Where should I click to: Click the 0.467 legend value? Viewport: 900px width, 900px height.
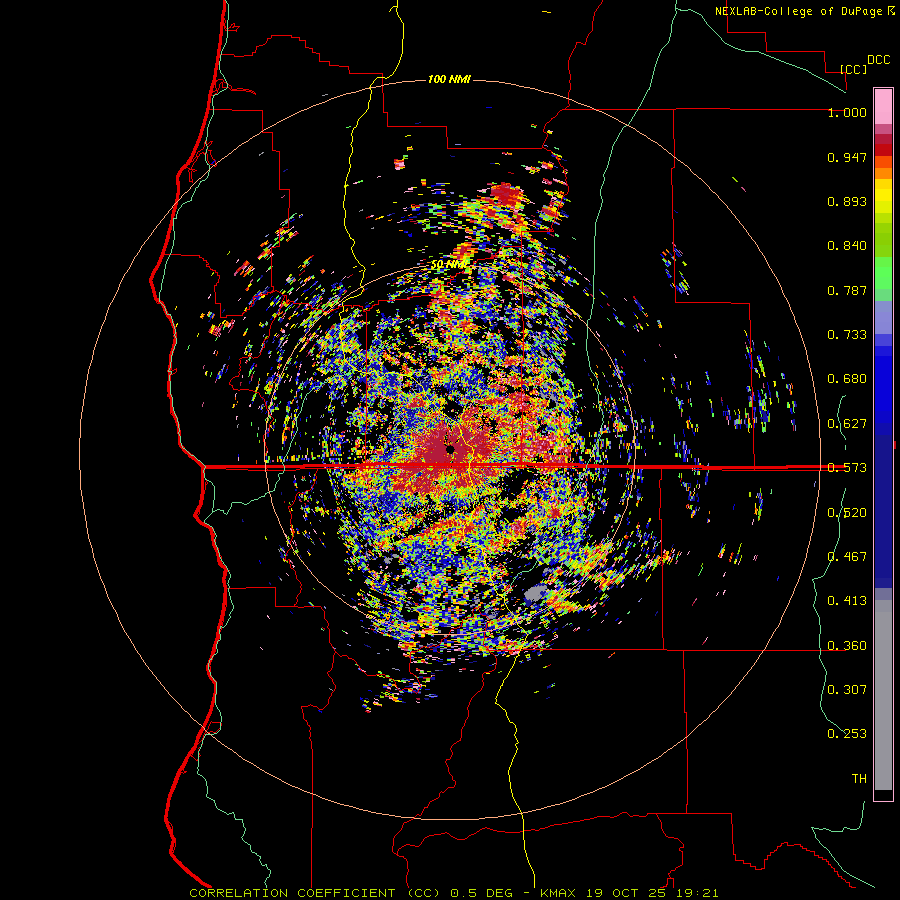click(x=847, y=557)
